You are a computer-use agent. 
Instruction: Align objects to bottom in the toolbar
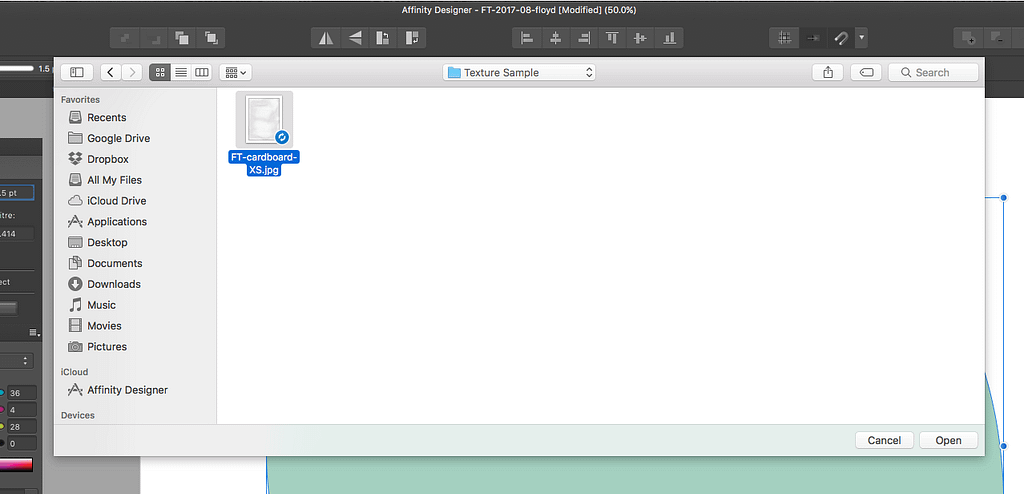pos(669,38)
